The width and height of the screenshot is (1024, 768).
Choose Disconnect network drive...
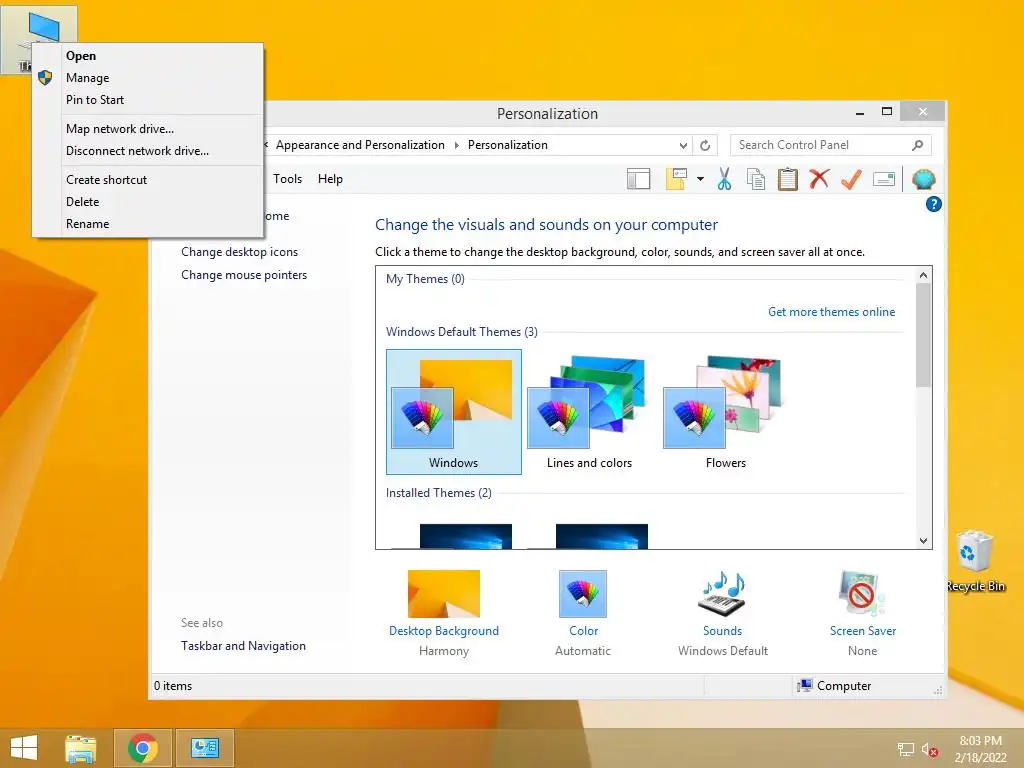click(148, 151)
